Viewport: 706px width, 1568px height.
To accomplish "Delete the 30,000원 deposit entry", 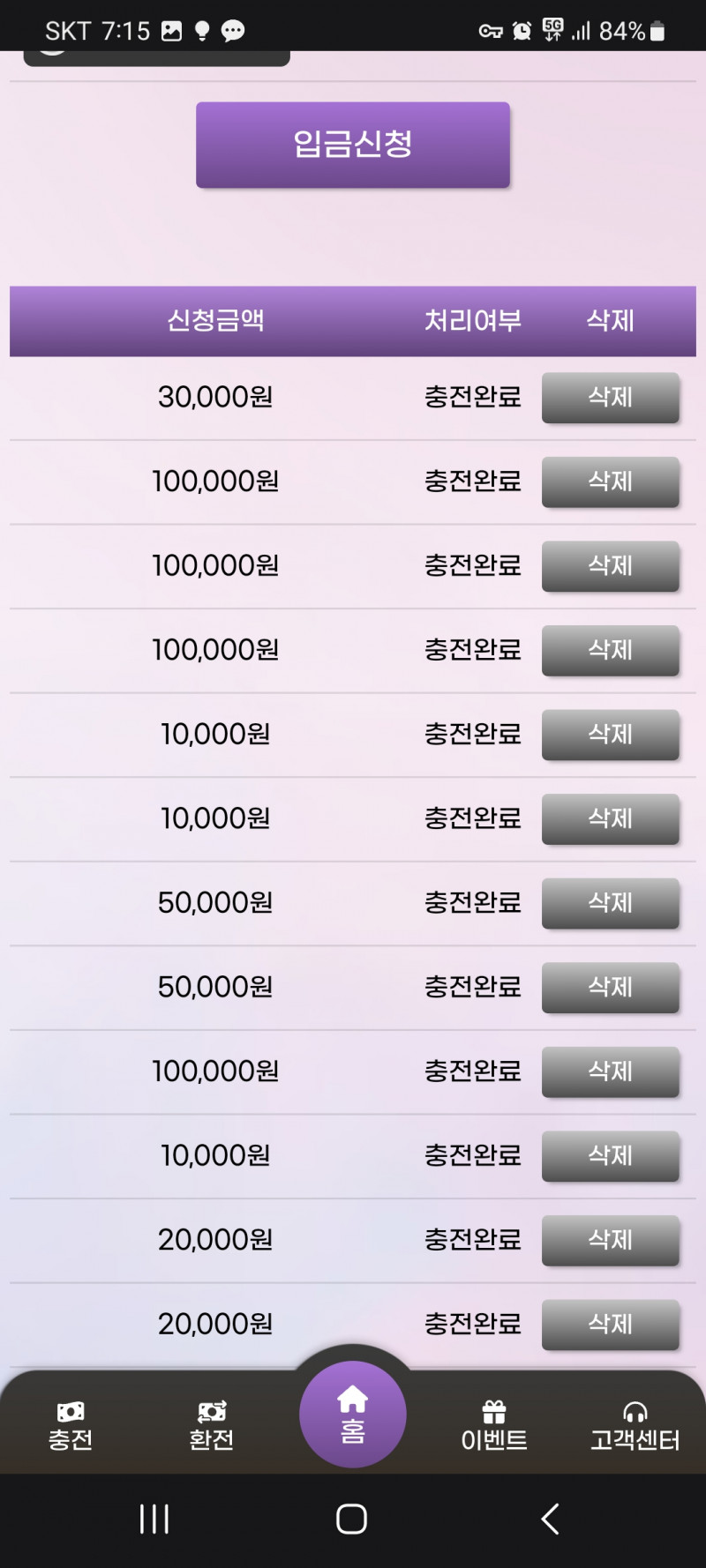I will [610, 398].
